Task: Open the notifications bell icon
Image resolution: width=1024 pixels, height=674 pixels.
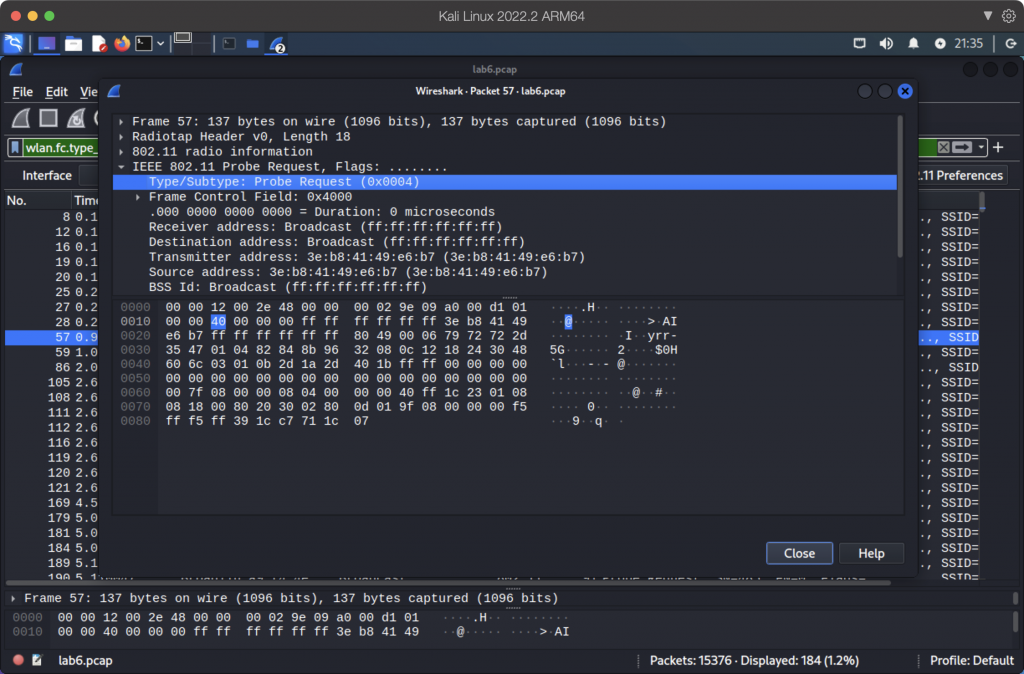Action: click(x=913, y=44)
